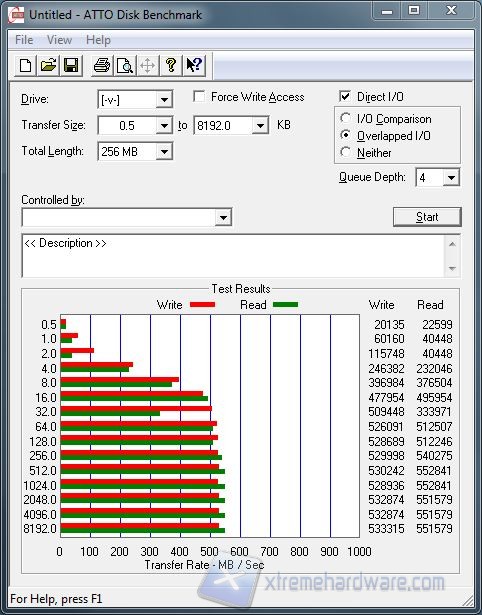
Task: Open Print Preview from the toolbar
Action: (x=125, y=66)
